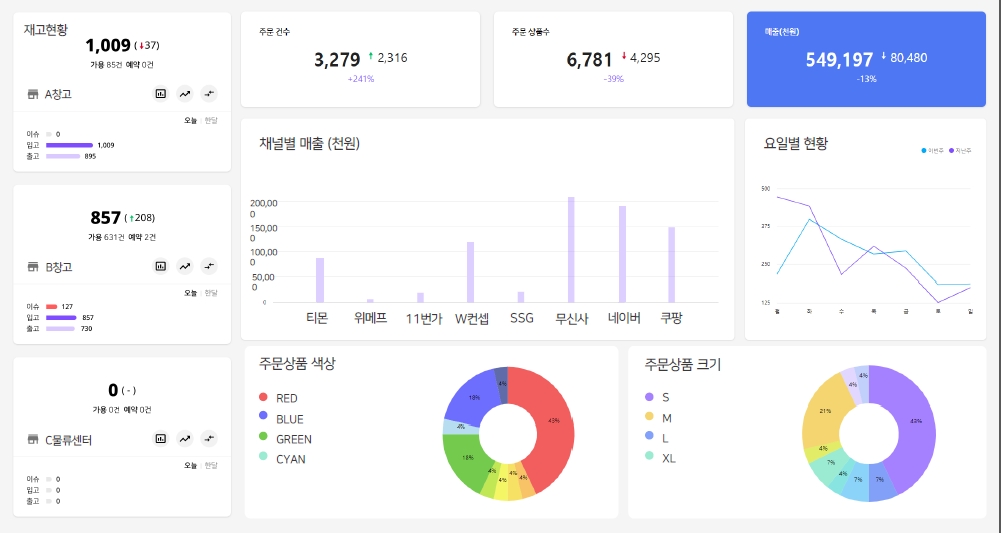The image size is (1001, 533).
Task: Open the bar chart view for A창고
Action: (x=161, y=94)
